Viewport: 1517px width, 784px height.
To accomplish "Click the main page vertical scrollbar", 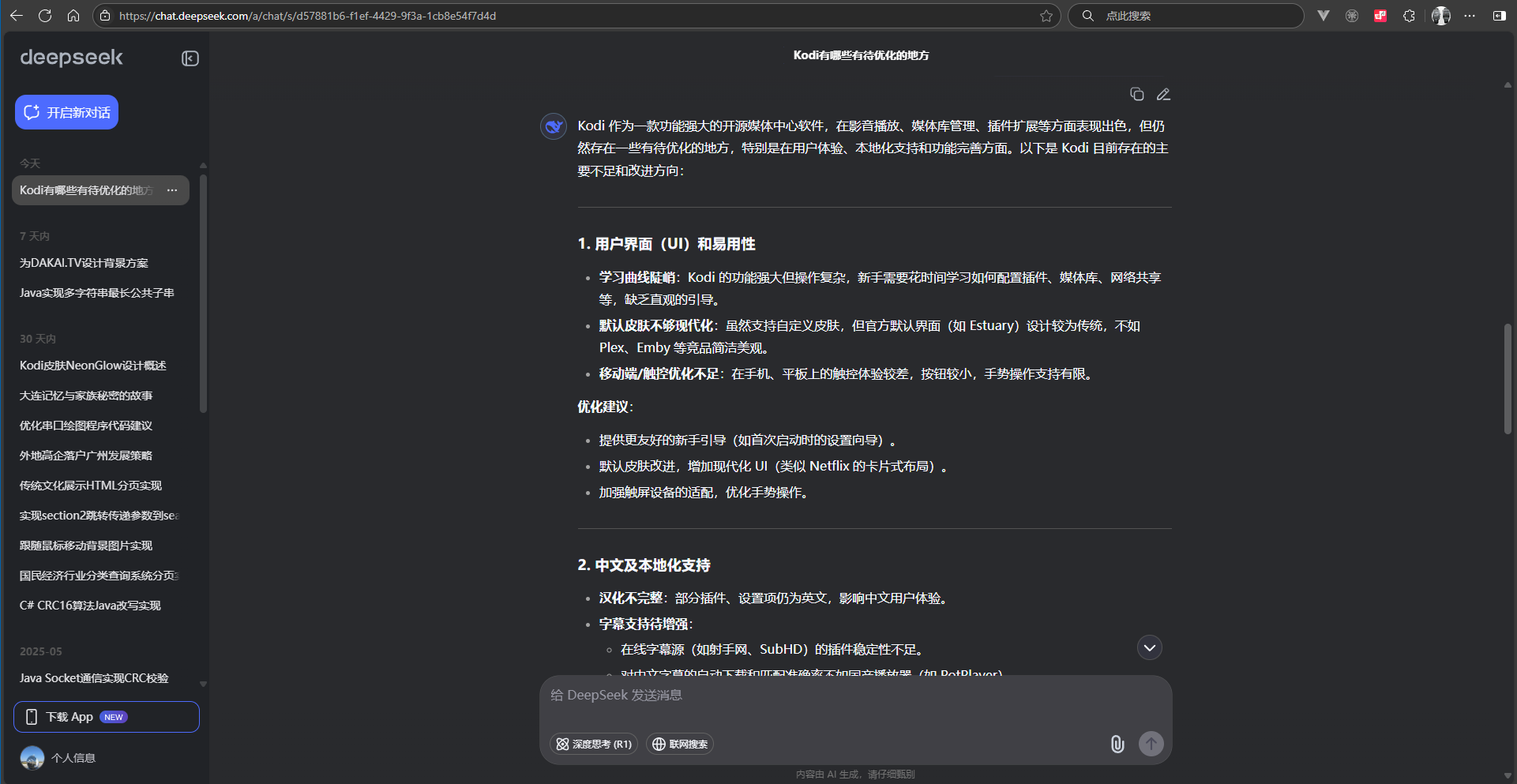I will click(1507, 379).
